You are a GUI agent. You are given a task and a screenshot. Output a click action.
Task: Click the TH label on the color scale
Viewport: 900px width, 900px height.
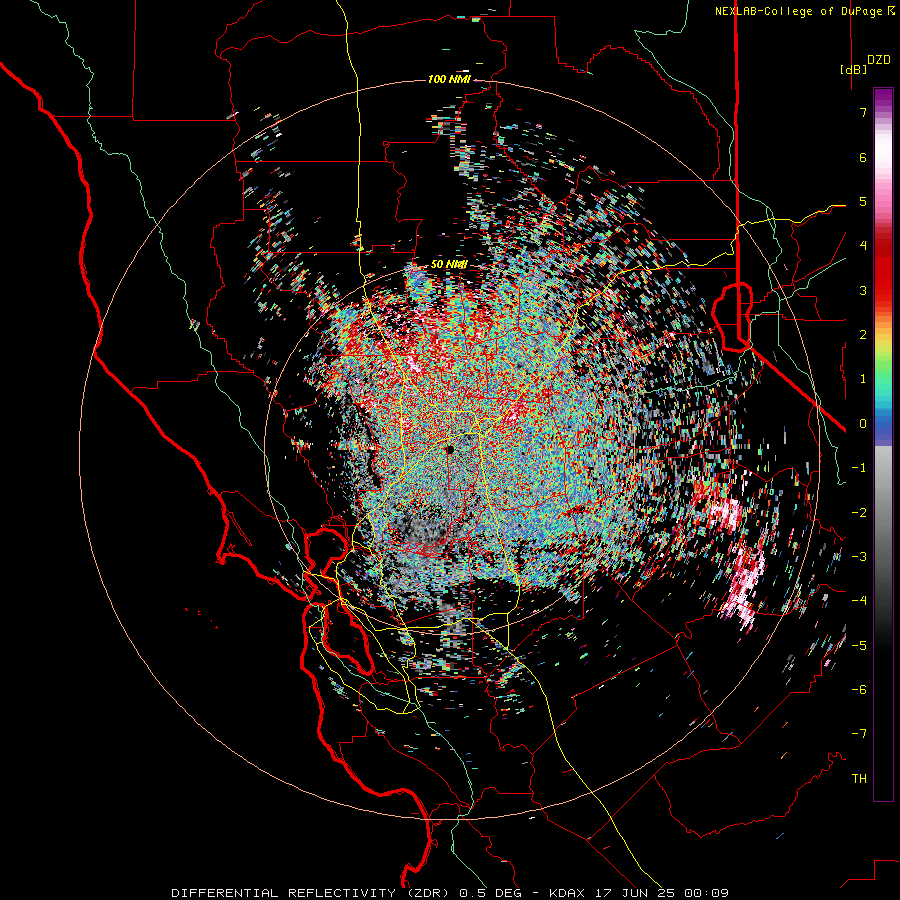(859, 778)
